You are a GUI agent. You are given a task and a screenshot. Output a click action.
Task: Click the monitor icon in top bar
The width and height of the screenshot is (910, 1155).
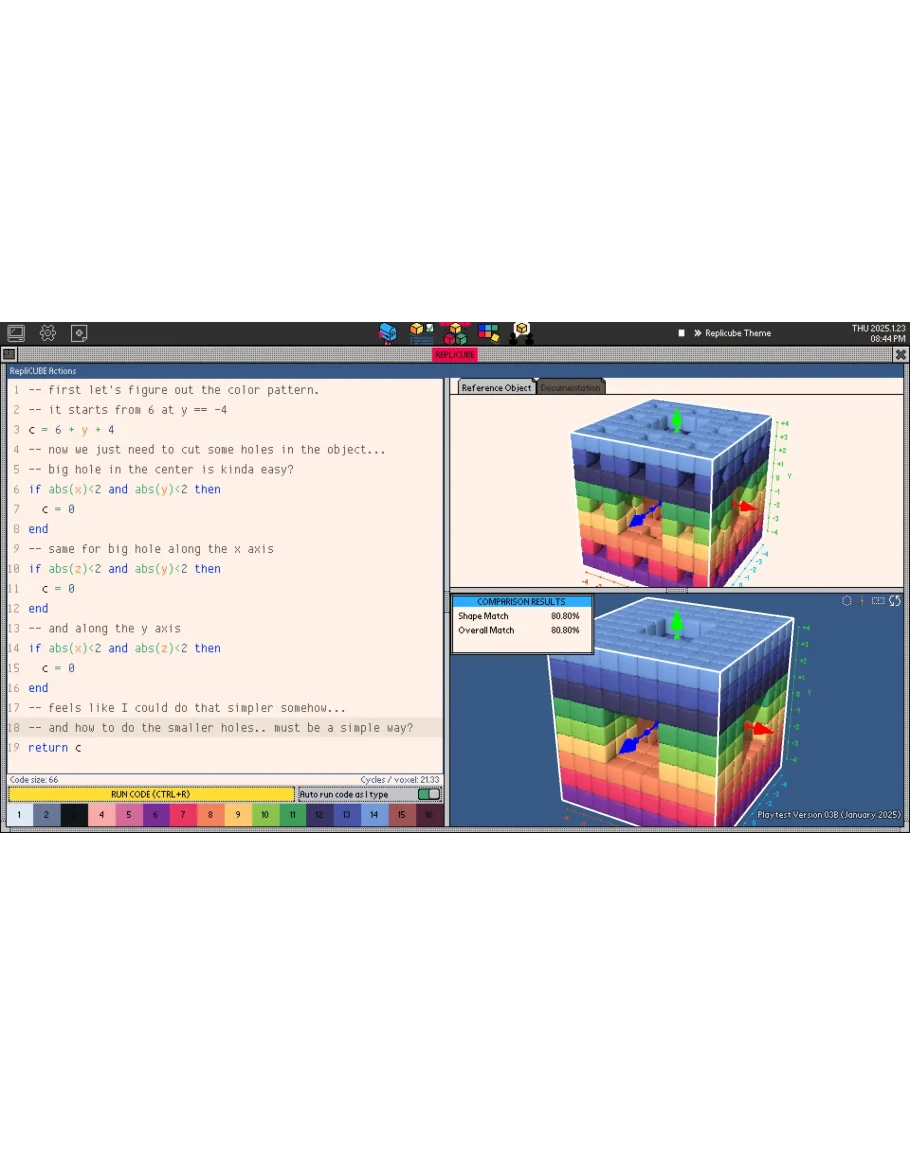click(x=16, y=333)
